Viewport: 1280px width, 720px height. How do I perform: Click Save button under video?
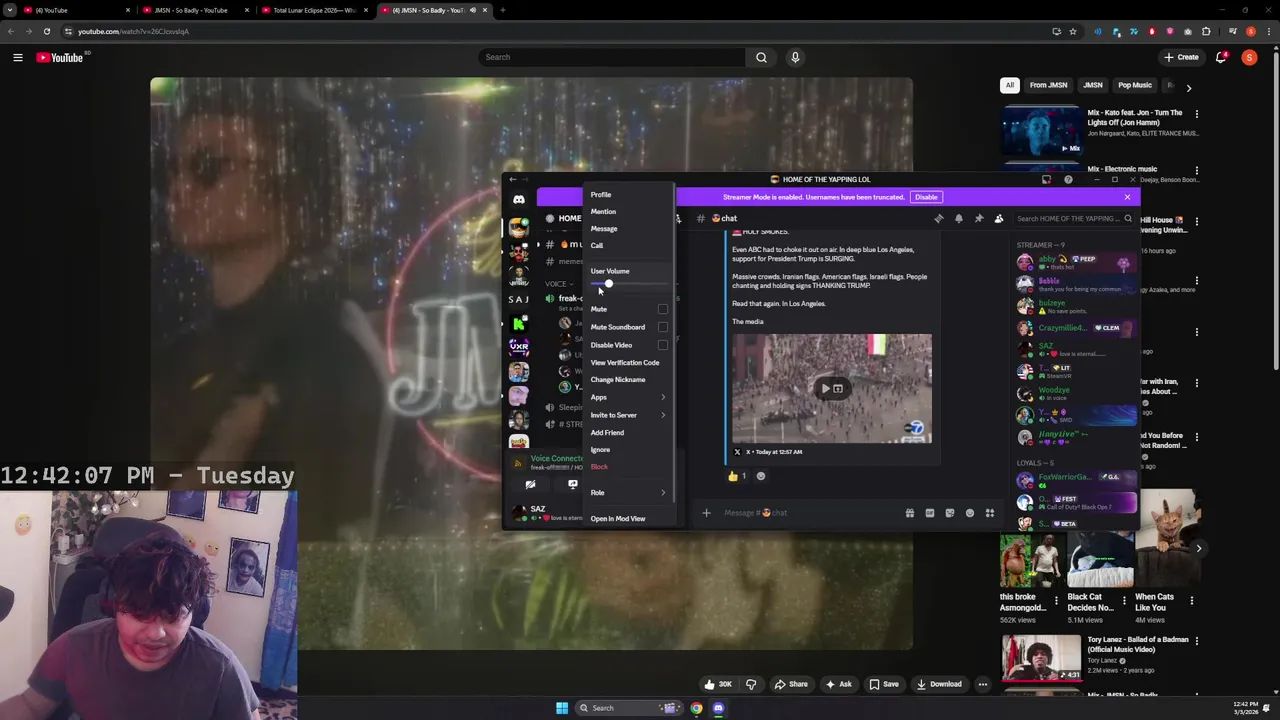pyautogui.click(x=883, y=684)
